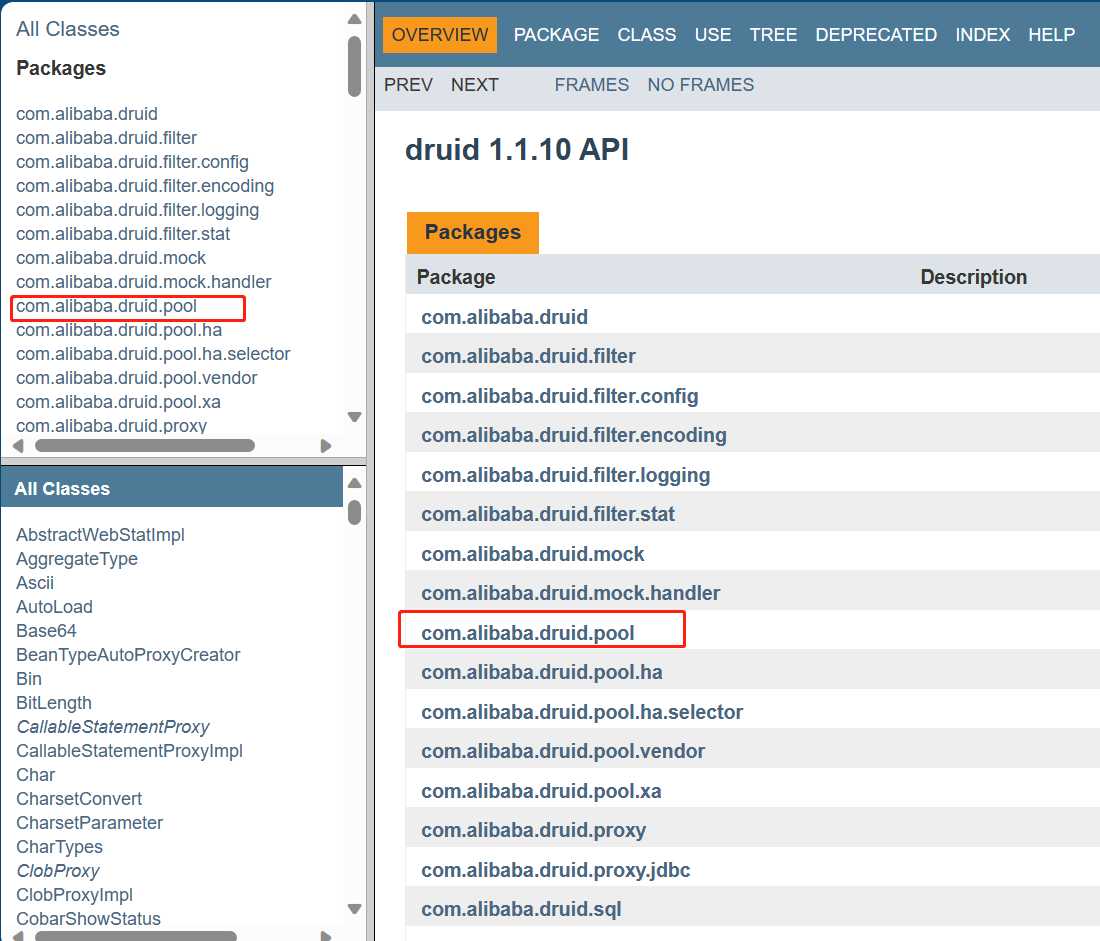
Task: Open com.alibaba.druid.pool in left packages list
Action: 107,306
